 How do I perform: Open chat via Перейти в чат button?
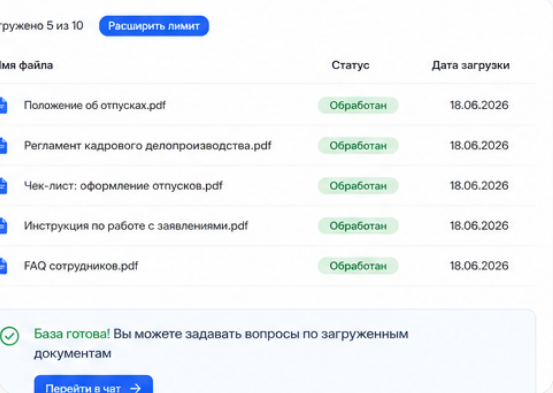93,384
